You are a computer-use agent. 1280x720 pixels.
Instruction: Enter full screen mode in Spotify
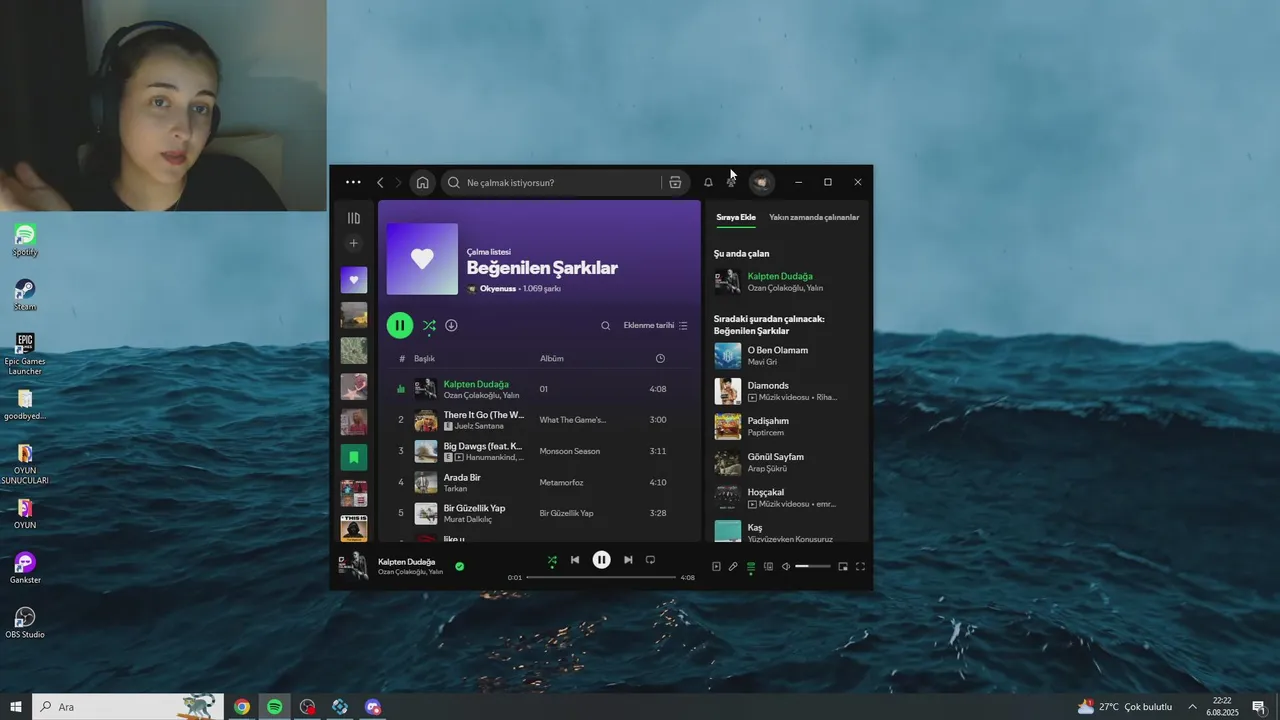(860, 566)
